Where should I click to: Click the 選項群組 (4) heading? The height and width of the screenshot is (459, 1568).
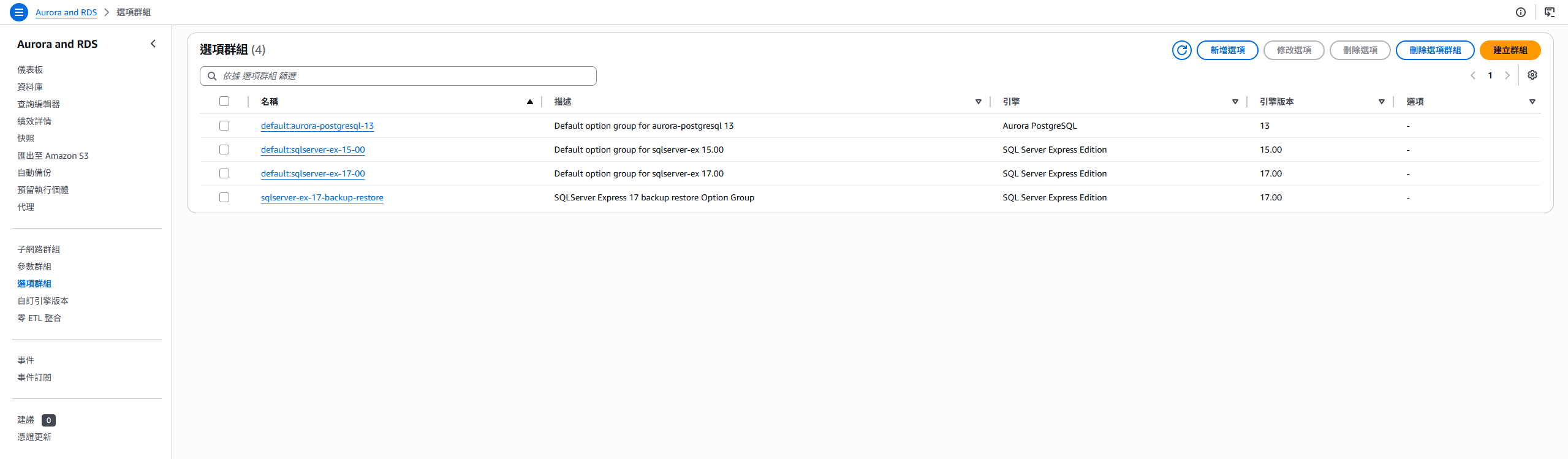click(233, 50)
